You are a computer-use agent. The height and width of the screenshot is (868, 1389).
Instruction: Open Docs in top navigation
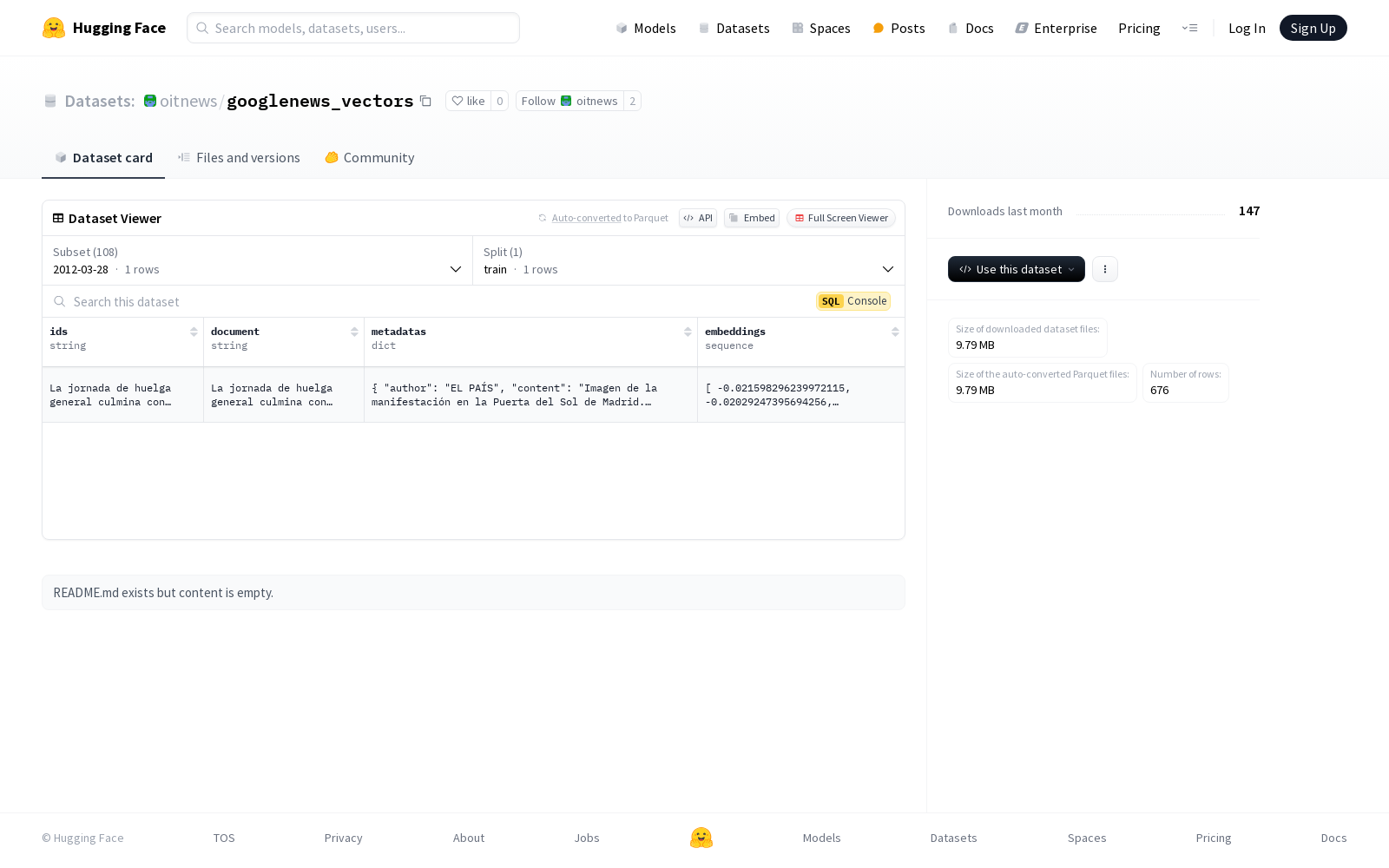(x=971, y=28)
